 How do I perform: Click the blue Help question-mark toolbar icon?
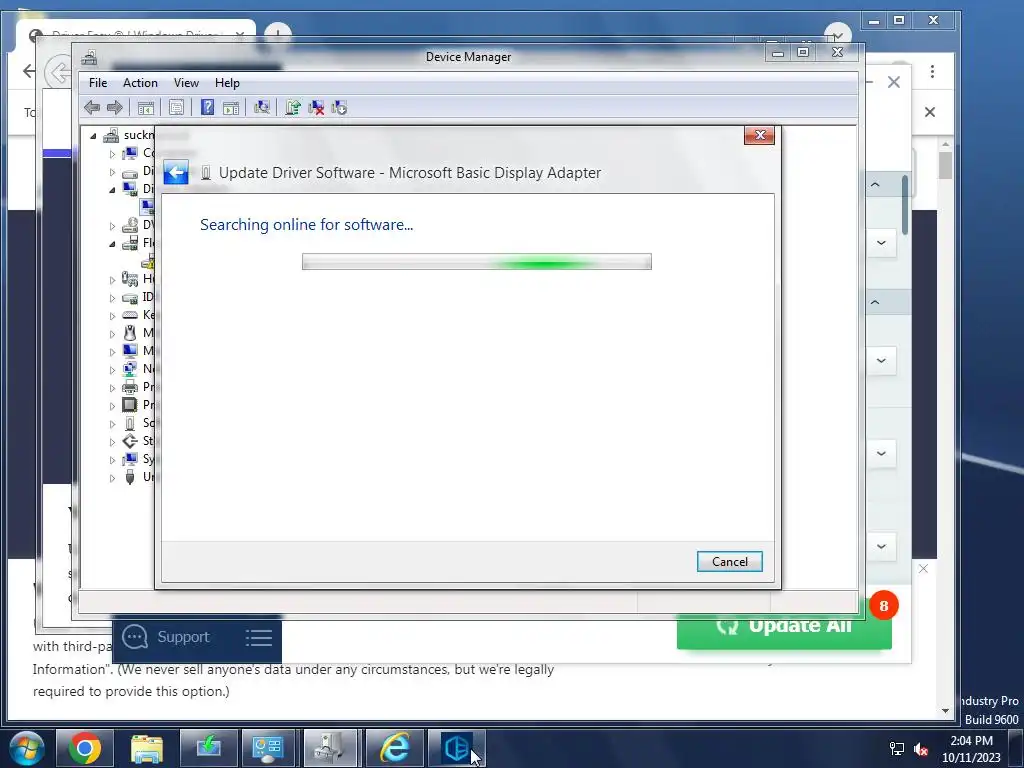(207, 108)
